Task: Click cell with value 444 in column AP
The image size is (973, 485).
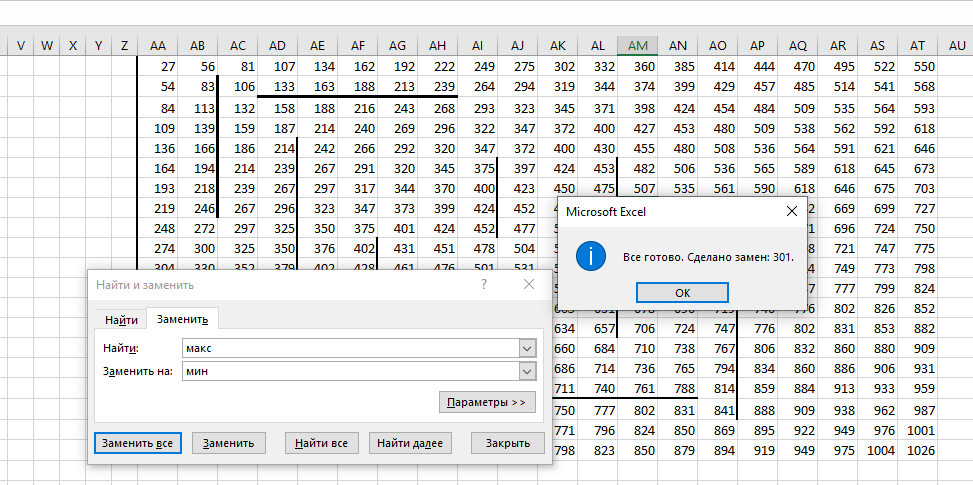Action: 757,67
